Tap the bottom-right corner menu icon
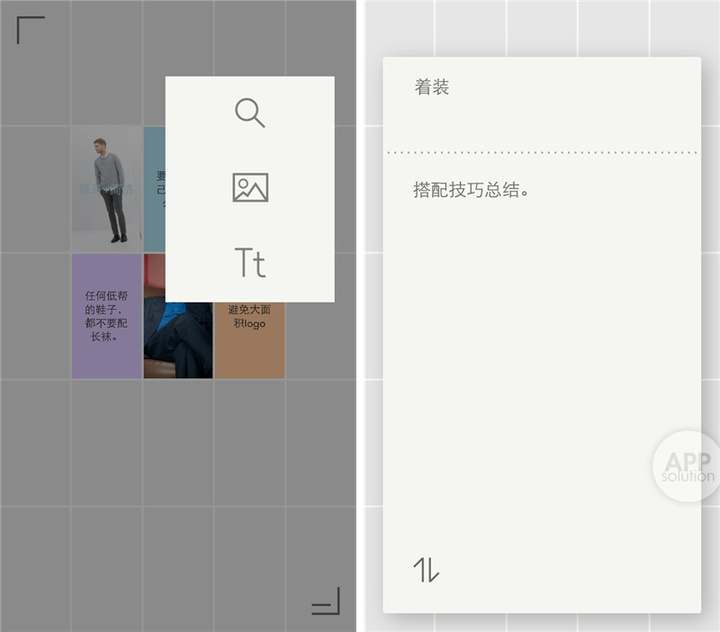The width and height of the screenshot is (720, 632). [326, 601]
